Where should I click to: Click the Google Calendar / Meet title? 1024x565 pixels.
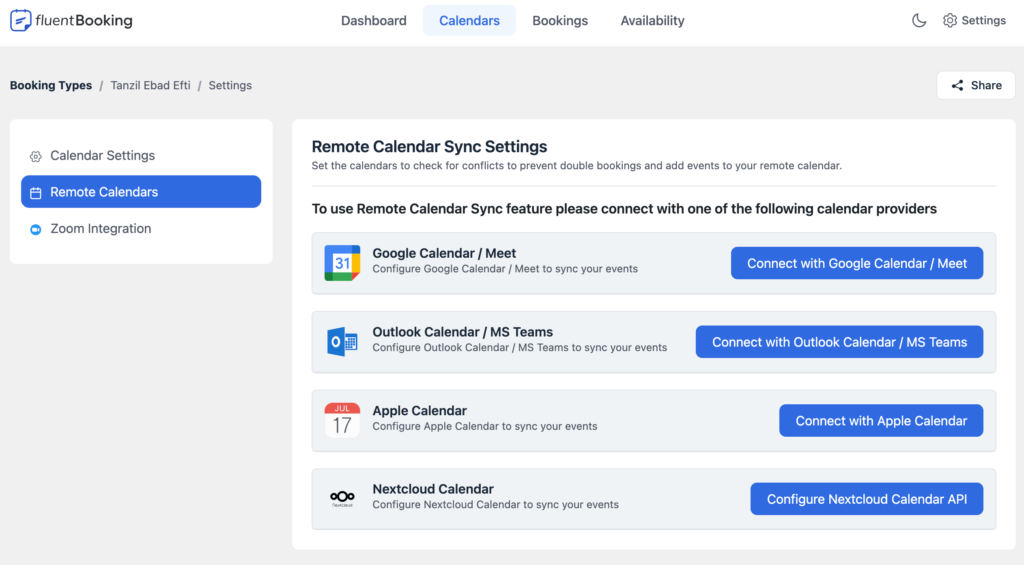[x=444, y=253]
